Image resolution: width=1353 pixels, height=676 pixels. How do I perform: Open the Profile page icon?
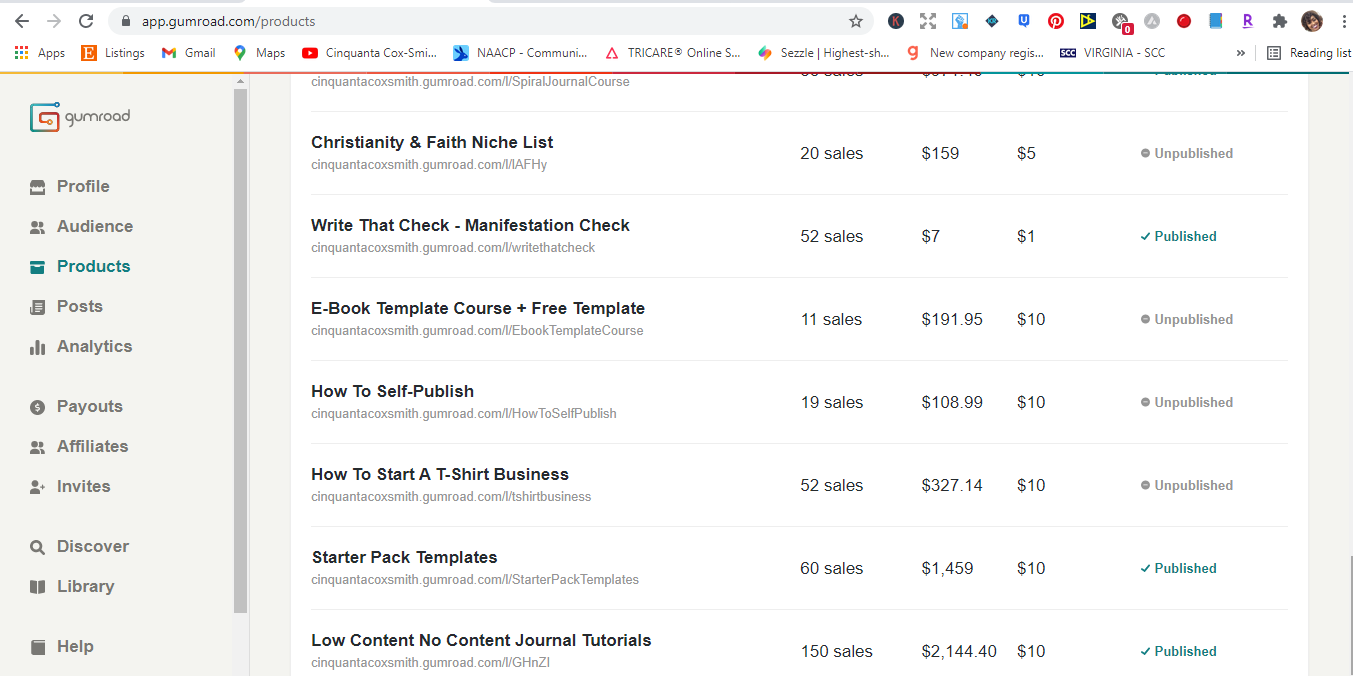pyautogui.click(x=38, y=187)
